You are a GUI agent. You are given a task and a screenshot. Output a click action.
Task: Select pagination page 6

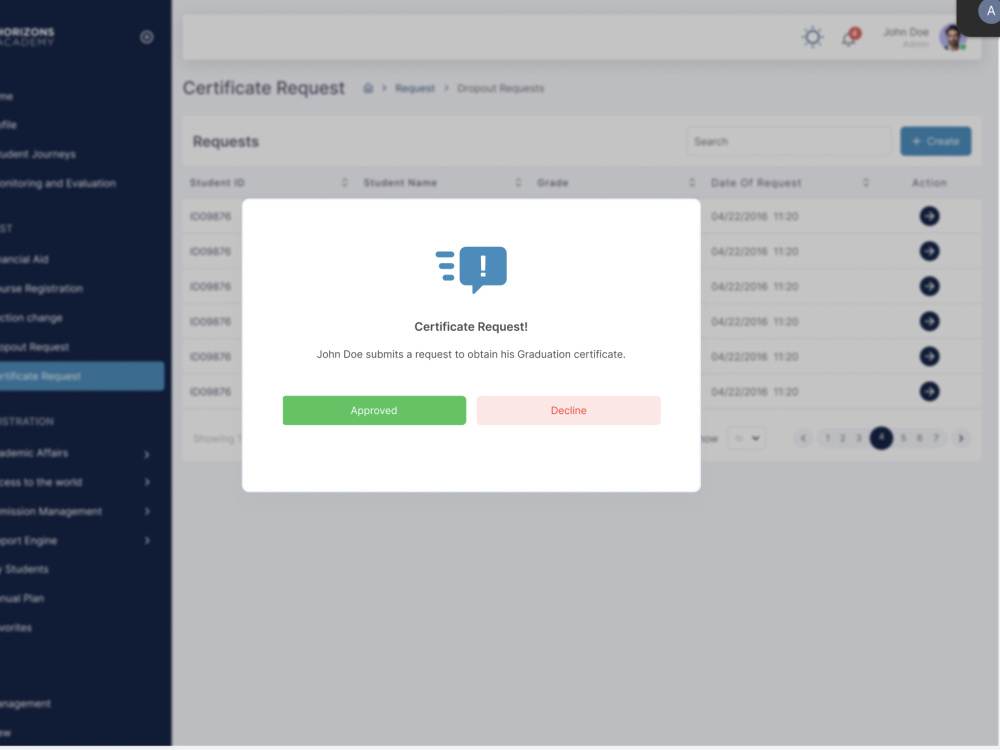click(x=919, y=438)
